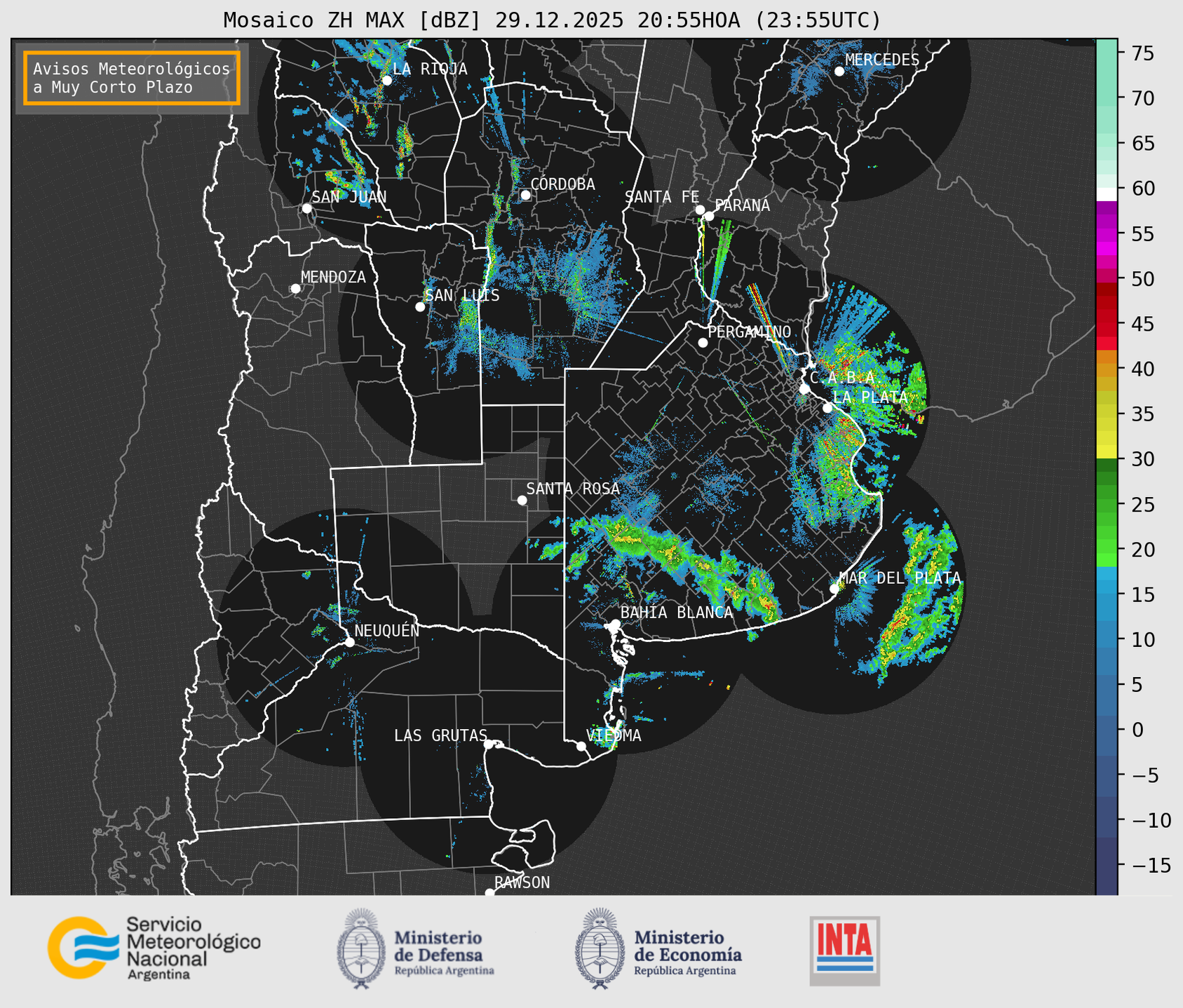
Task: Select the Mercedes city label
Action: [x=882, y=60]
